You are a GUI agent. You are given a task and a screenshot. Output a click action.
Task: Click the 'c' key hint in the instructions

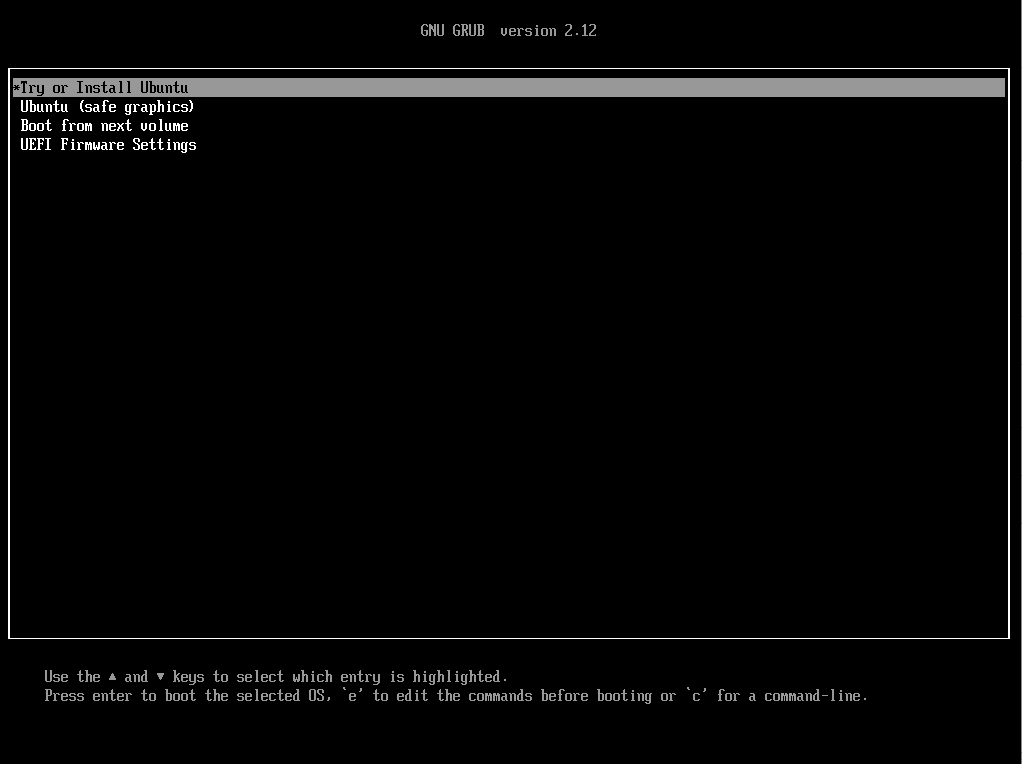tap(696, 696)
